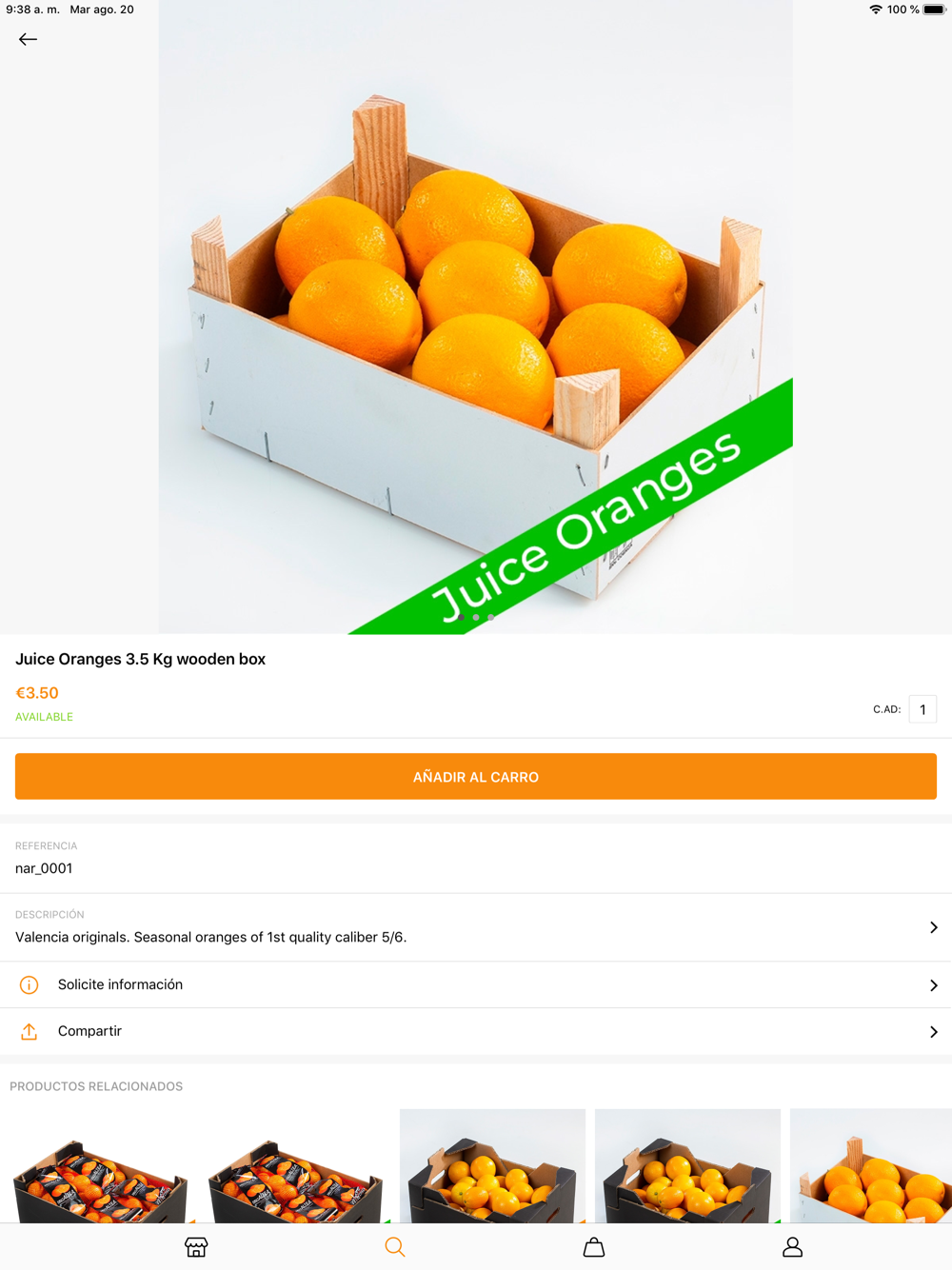Open the store tab icon

pyautogui.click(x=196, y=1247)
